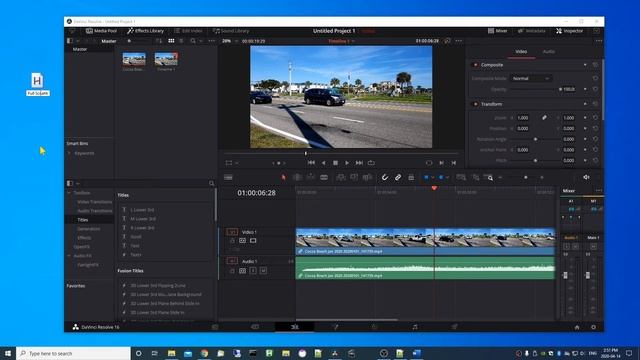Adjust the Pitch slider in Inspector

(x=536, y=160)
